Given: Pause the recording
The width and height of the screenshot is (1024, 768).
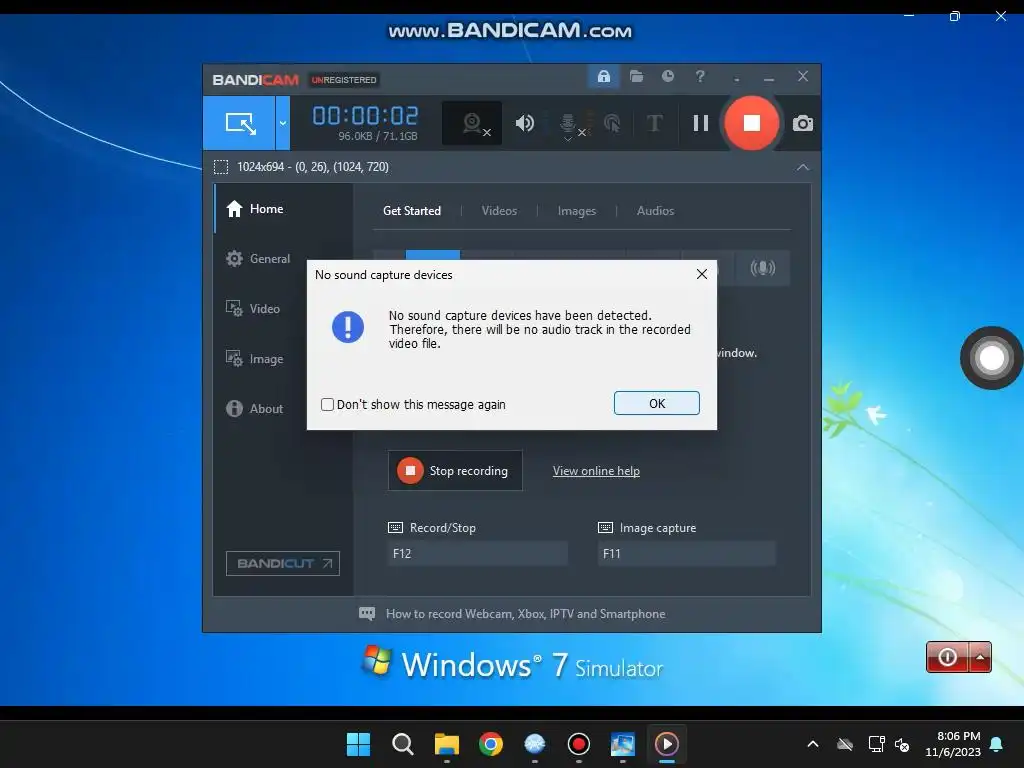Looking at the screenshot, I should (x=701, y=123).
